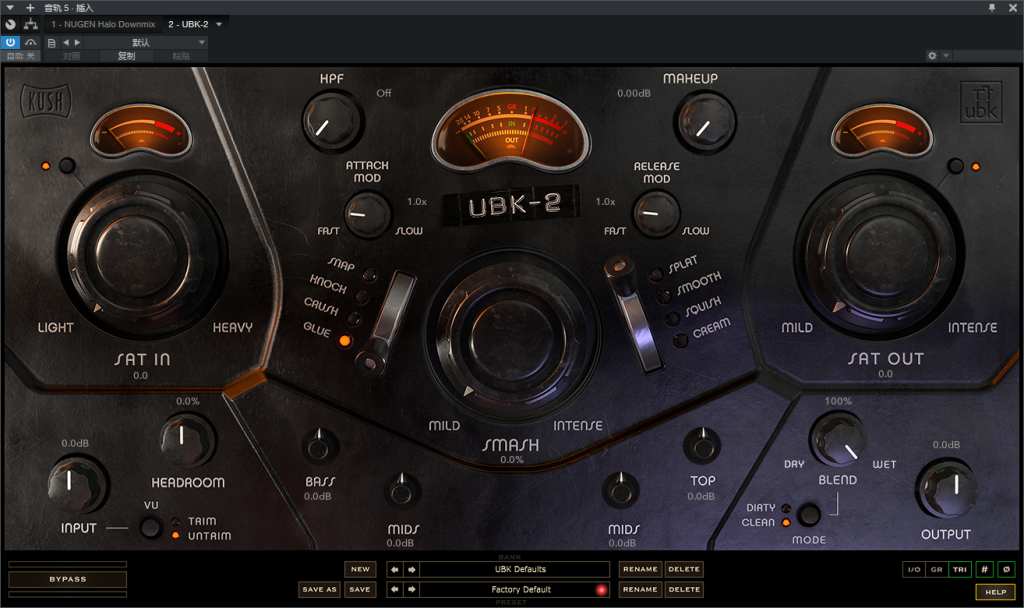Image resolution: width=1024 pixels, height=608 pixels.
Task: Click the sidechain icon next to power button
Action: (x=31, y=42)
